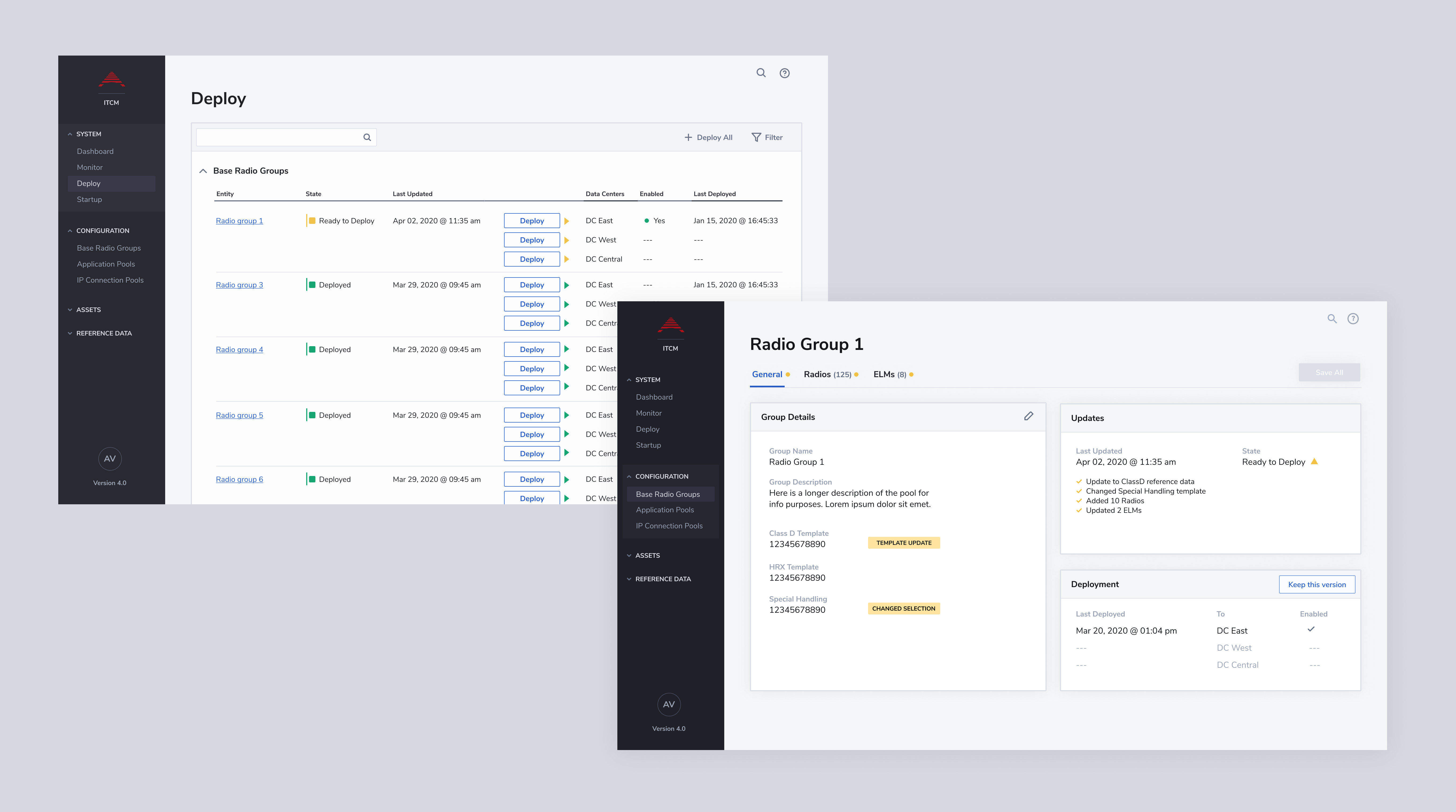Image resolution: width=1456 pixels, height=812 pixels.
Task: Focus the search input field in Deploy table
Action: 286,137
